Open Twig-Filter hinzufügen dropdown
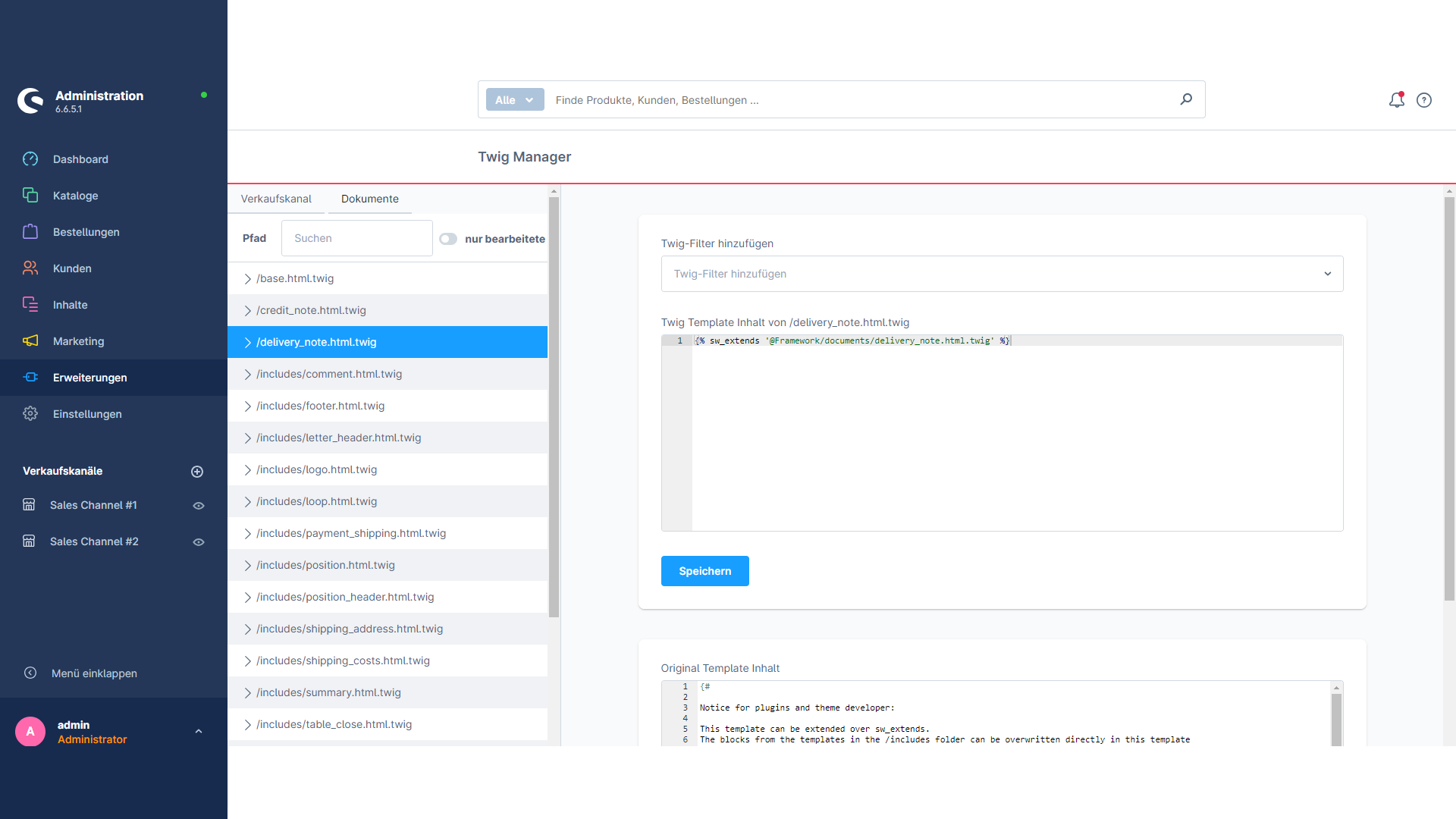Screen dimensions: 1456x819 click(x=1002, y=274)
